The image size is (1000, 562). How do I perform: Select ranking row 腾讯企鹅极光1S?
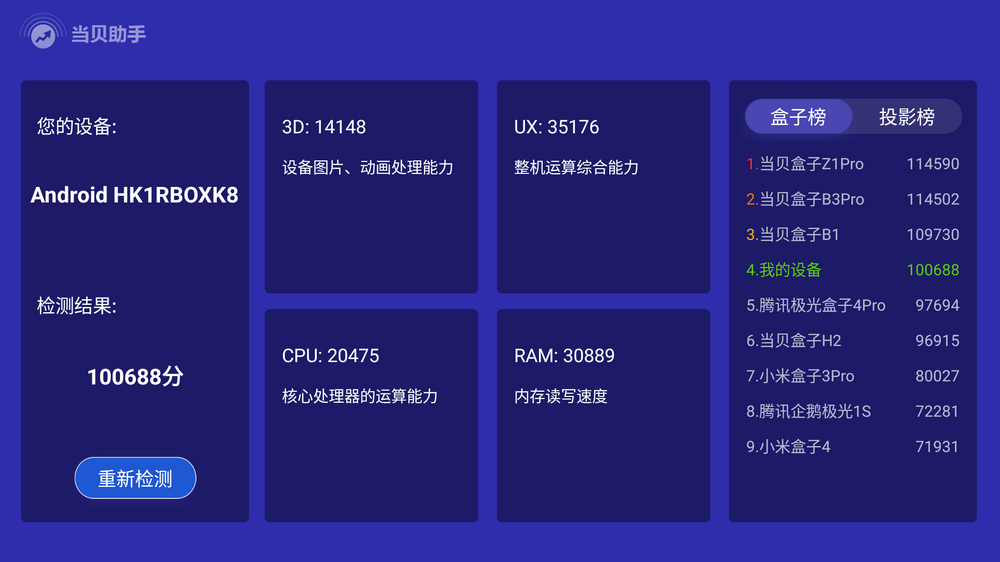point(853,411)
